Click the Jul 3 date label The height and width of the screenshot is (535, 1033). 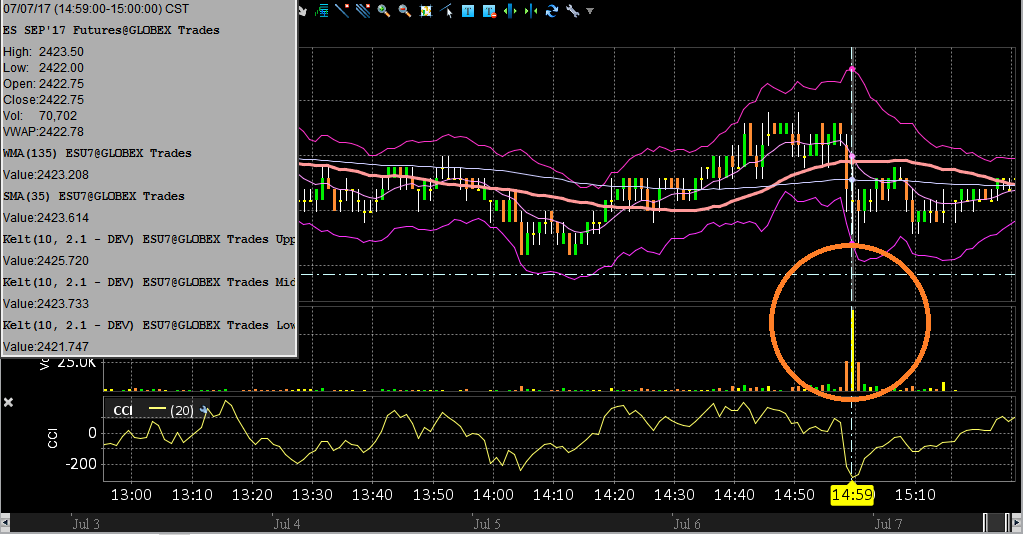click(86, 524)
